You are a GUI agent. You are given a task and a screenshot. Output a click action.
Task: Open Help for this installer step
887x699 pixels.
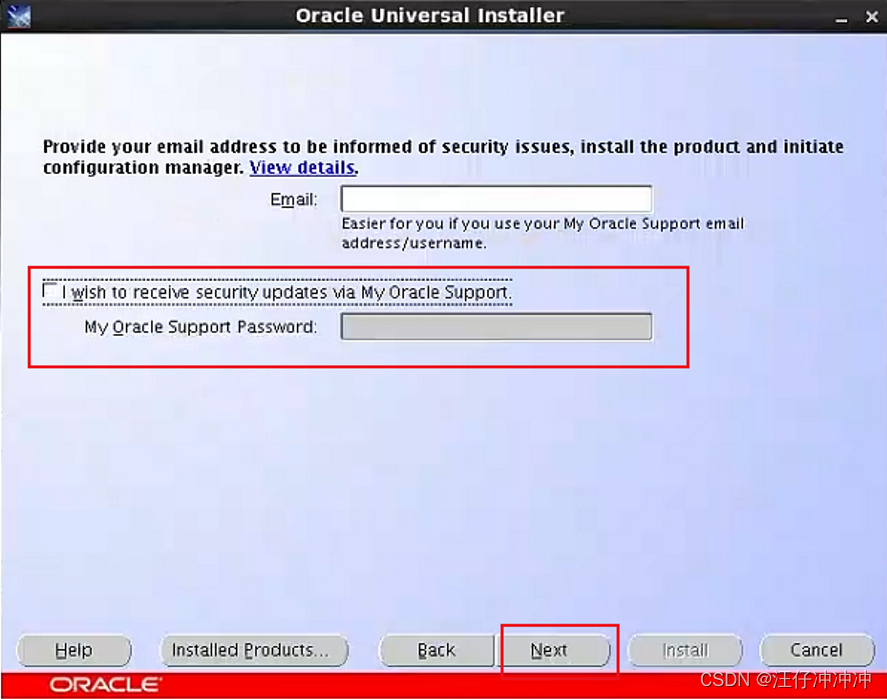tap(73, 650)
